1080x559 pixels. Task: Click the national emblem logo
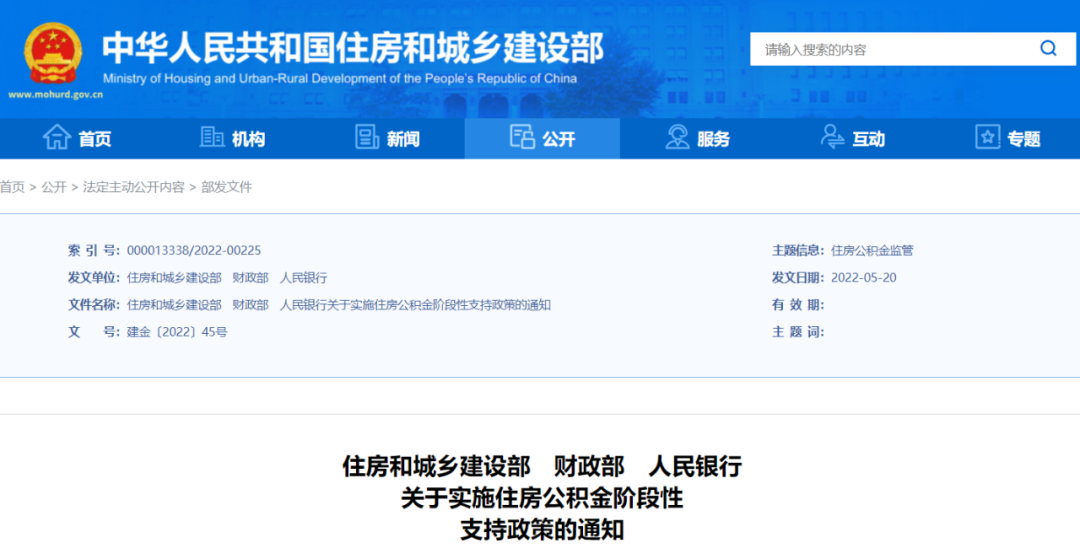54,52
